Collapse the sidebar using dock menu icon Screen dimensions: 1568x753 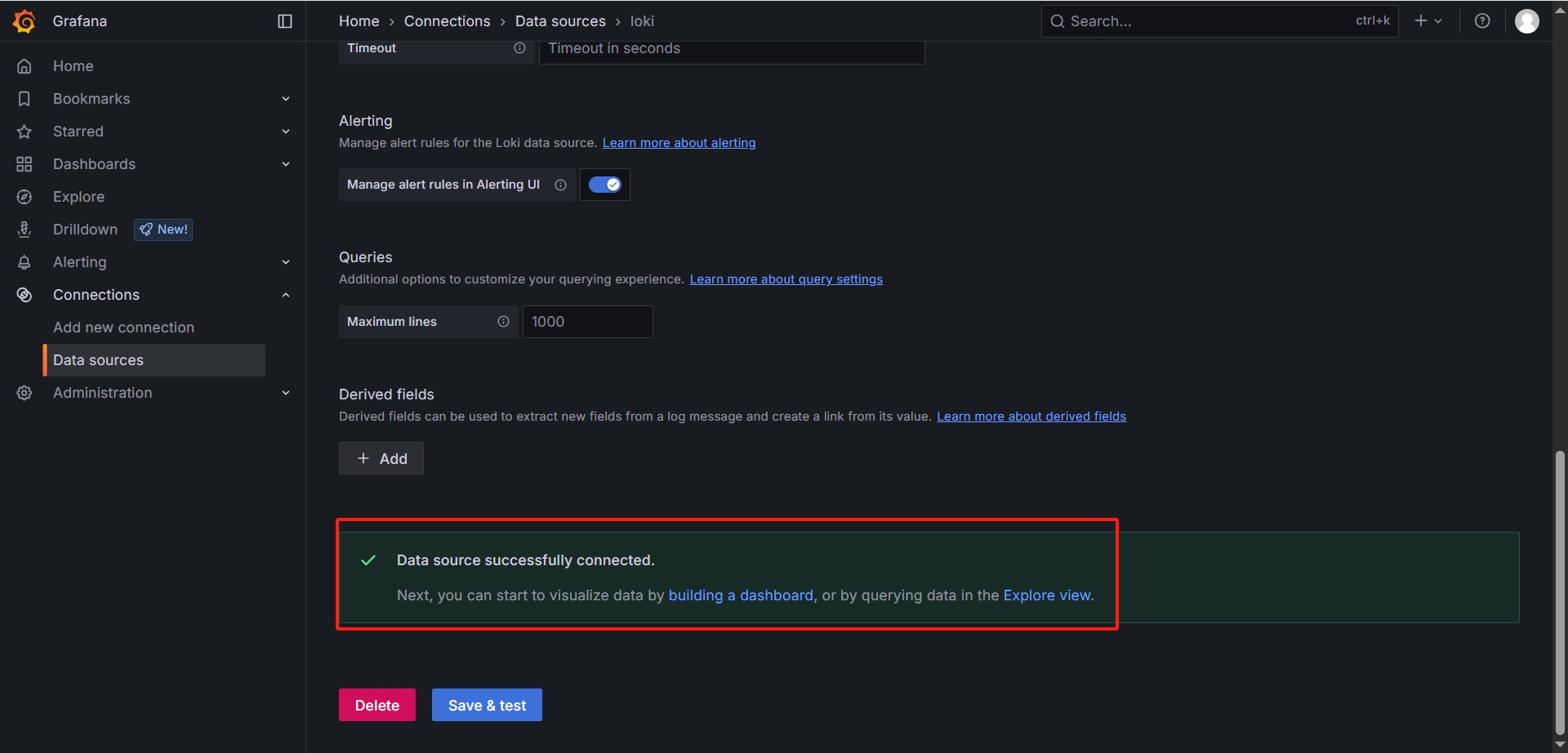click(285, 21)
